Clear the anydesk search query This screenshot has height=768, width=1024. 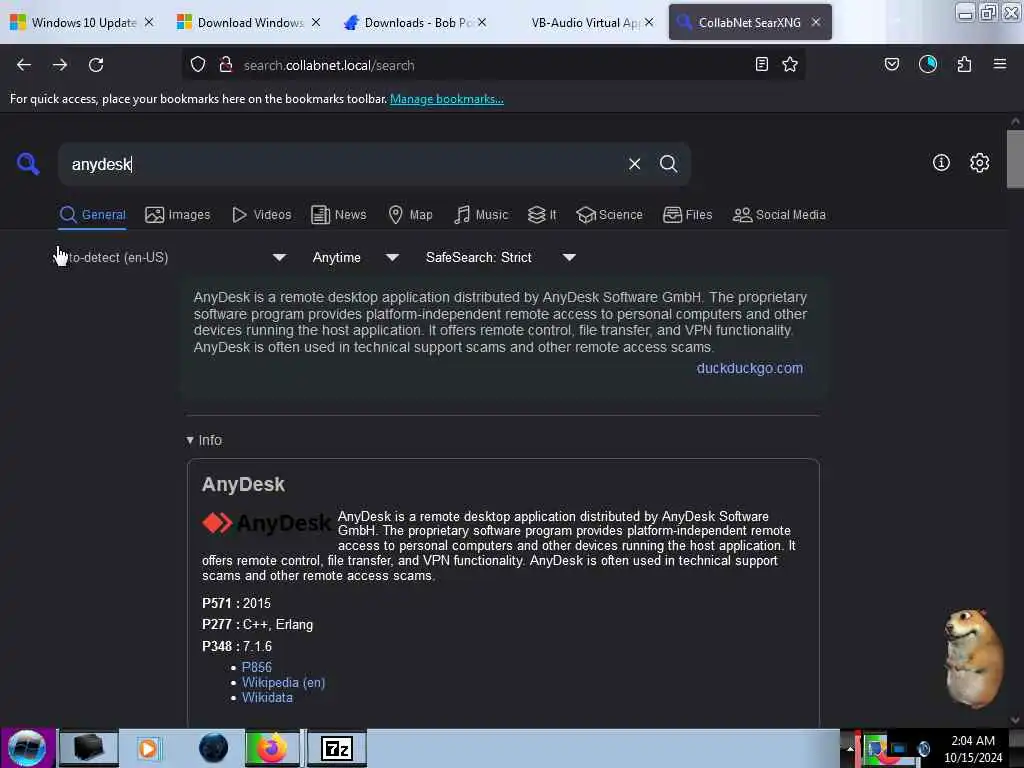click(x=634, y=164)
